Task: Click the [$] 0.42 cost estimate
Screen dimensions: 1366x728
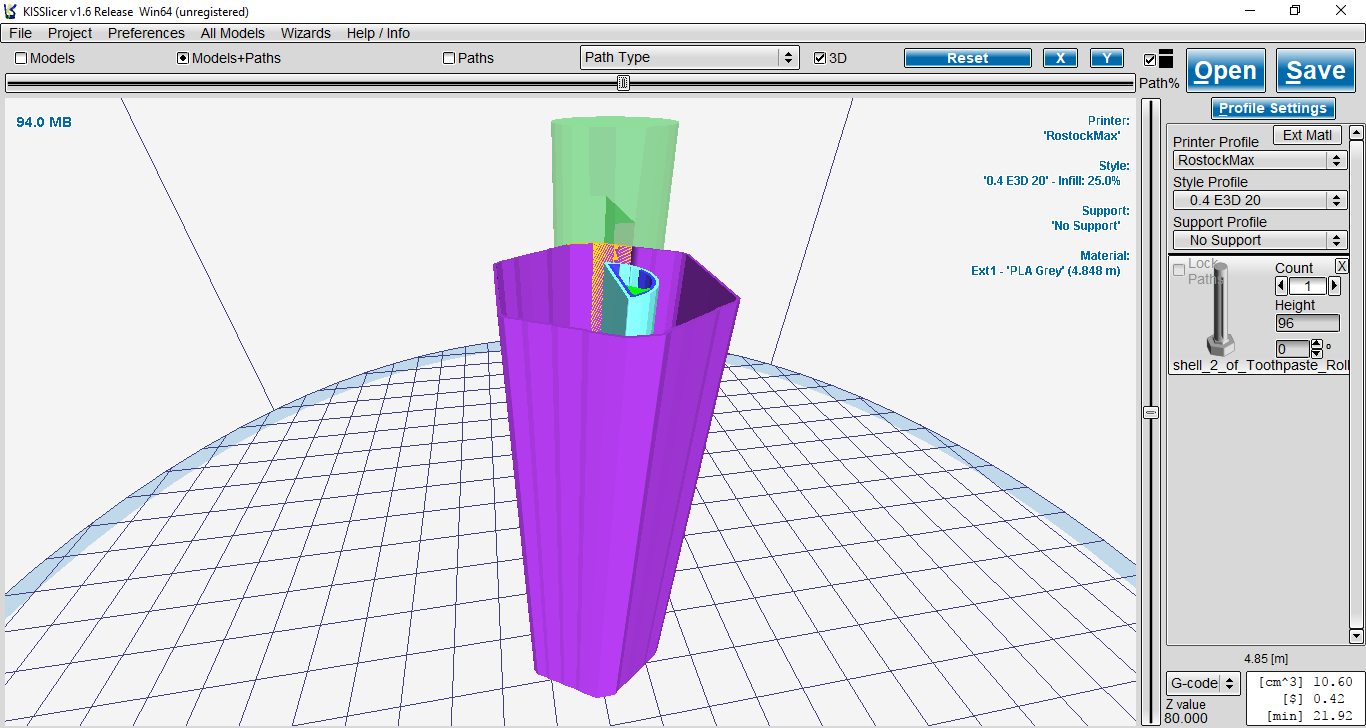Action: pyautogui.click(x=1319, y=699)
